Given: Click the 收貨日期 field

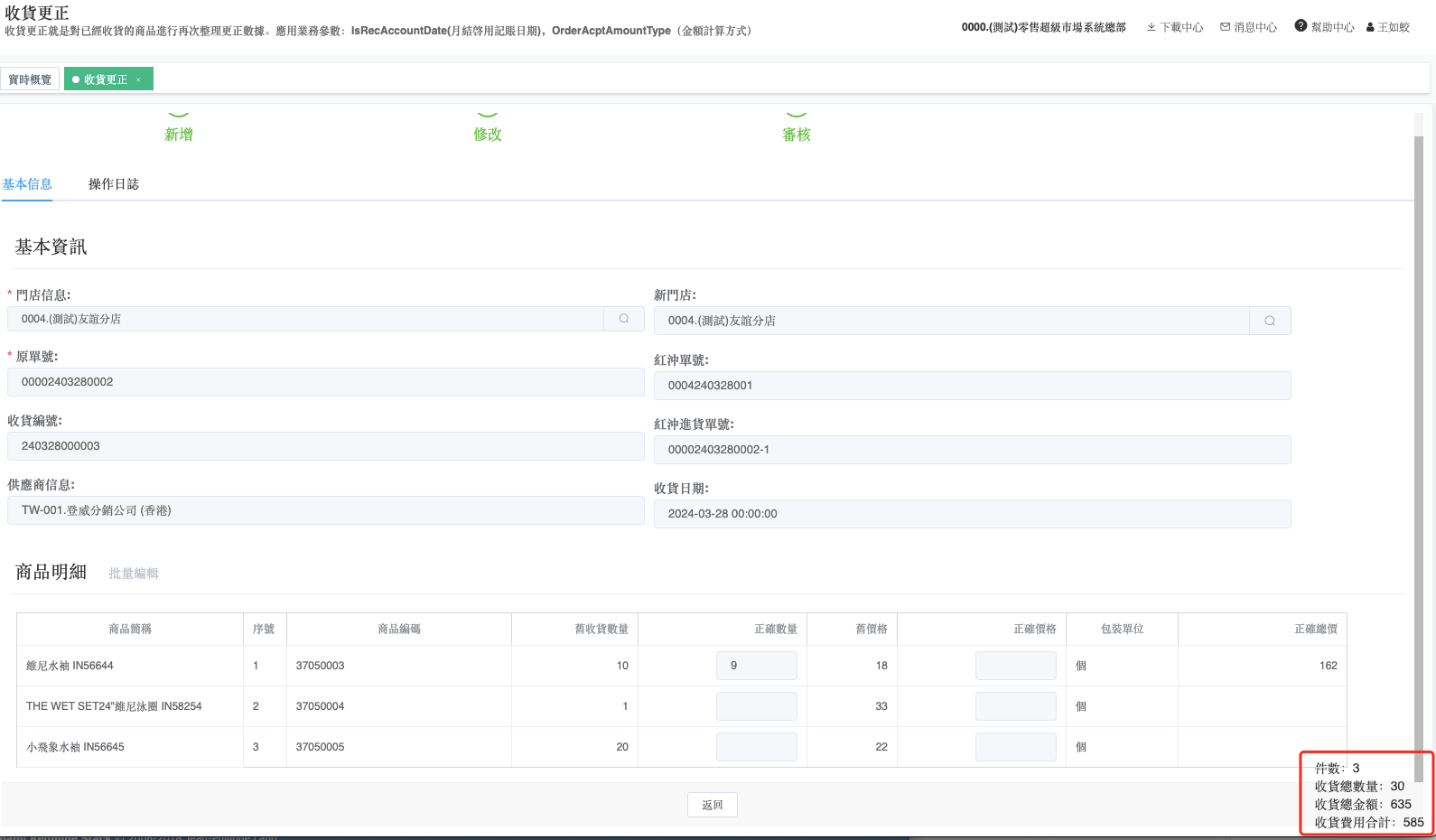Looking at the screenshot, I should [972, 514].
